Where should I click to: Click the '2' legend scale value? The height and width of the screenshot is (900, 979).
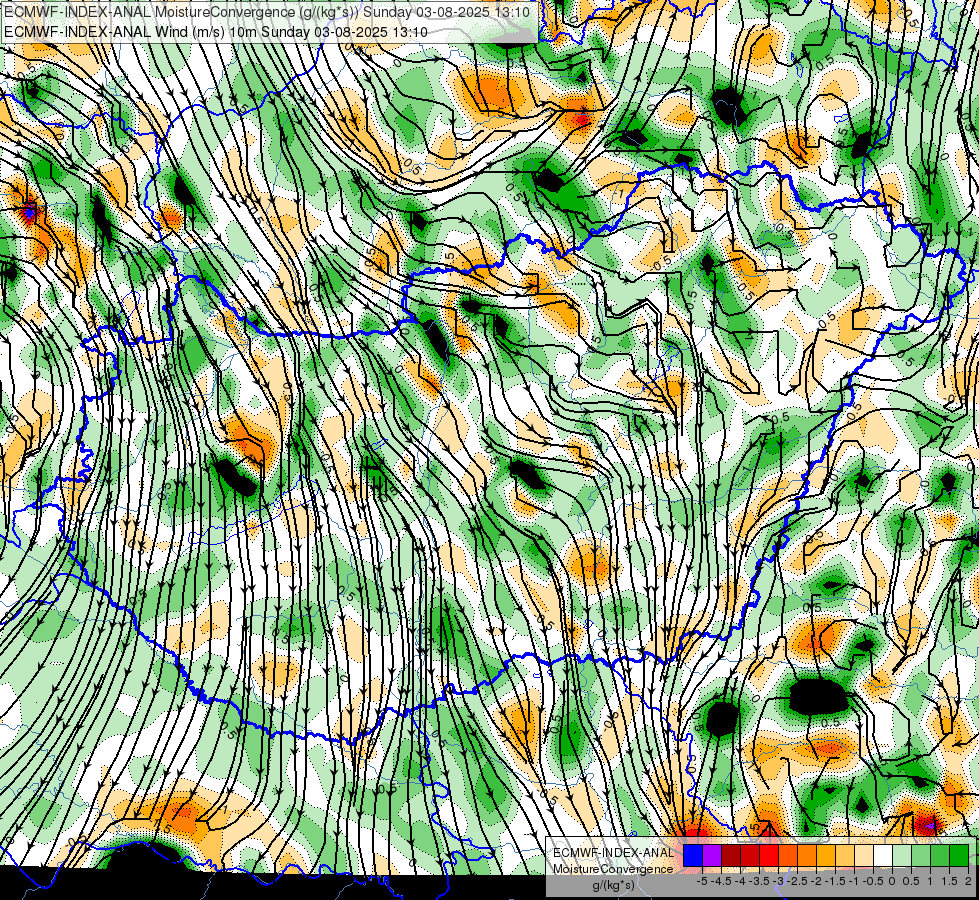tap(968, 881)
